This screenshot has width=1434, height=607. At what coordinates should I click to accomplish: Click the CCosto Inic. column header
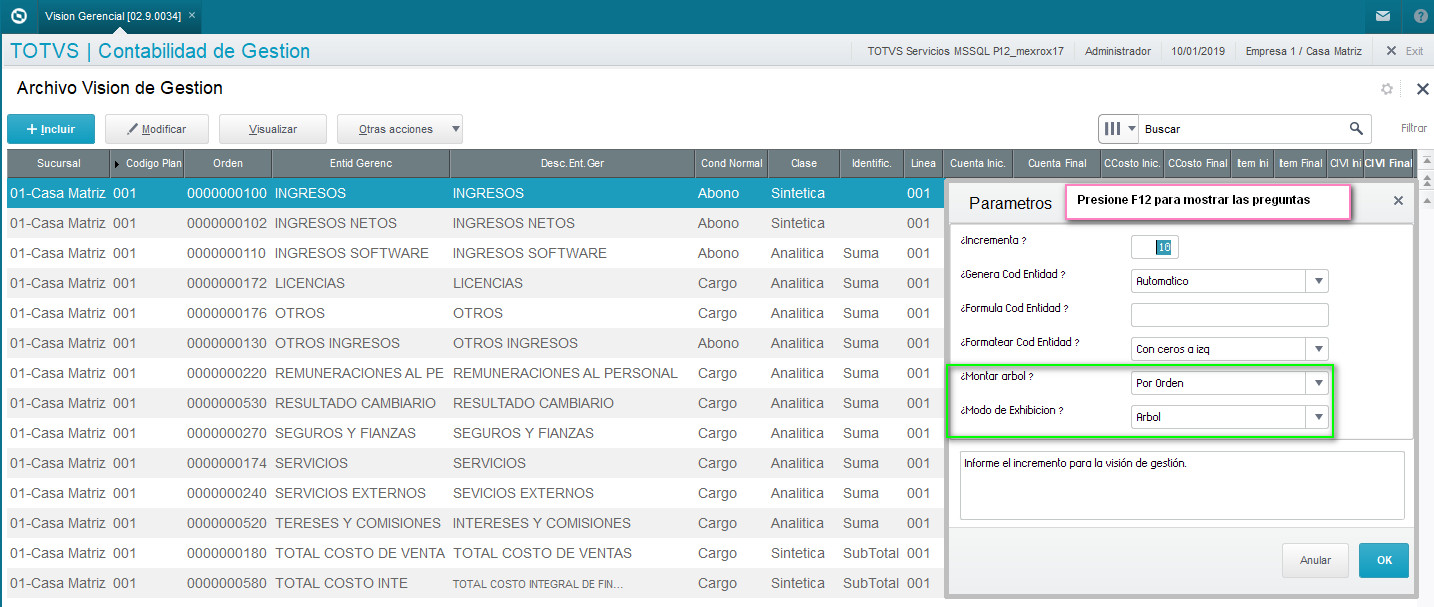[x=1132, y=163]
